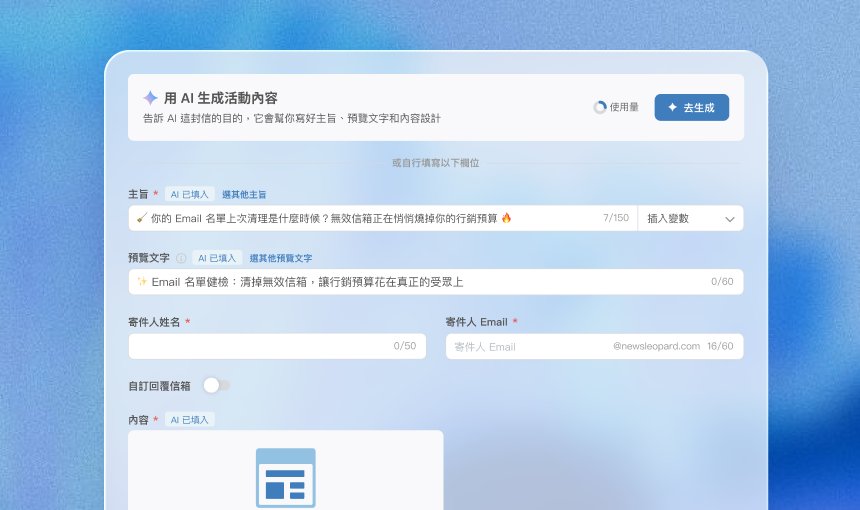The height and width of the screenshot is (510, 860).
Task: Click the 去生成 generate button
Action: [x=691, y=107]
